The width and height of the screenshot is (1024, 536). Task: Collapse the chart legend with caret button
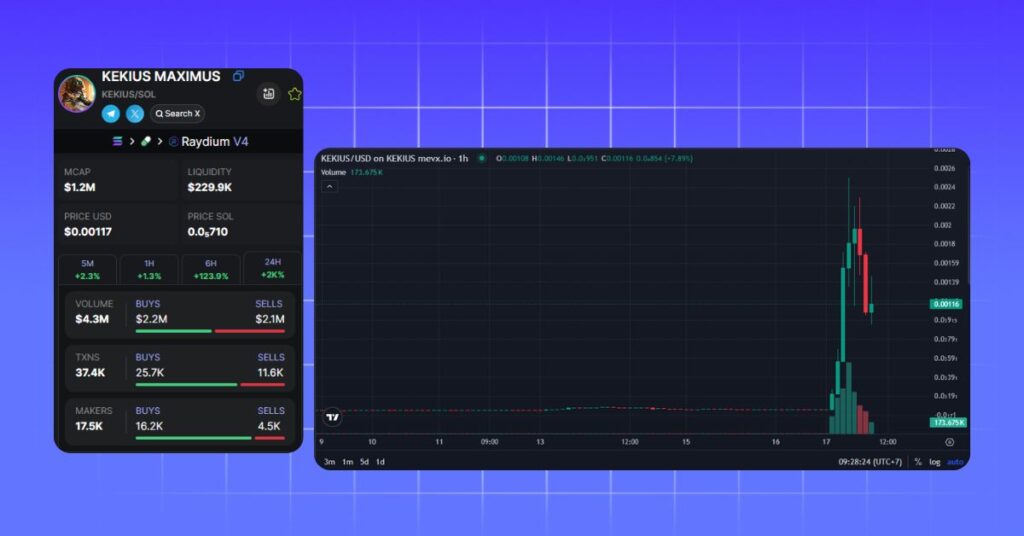330,187
